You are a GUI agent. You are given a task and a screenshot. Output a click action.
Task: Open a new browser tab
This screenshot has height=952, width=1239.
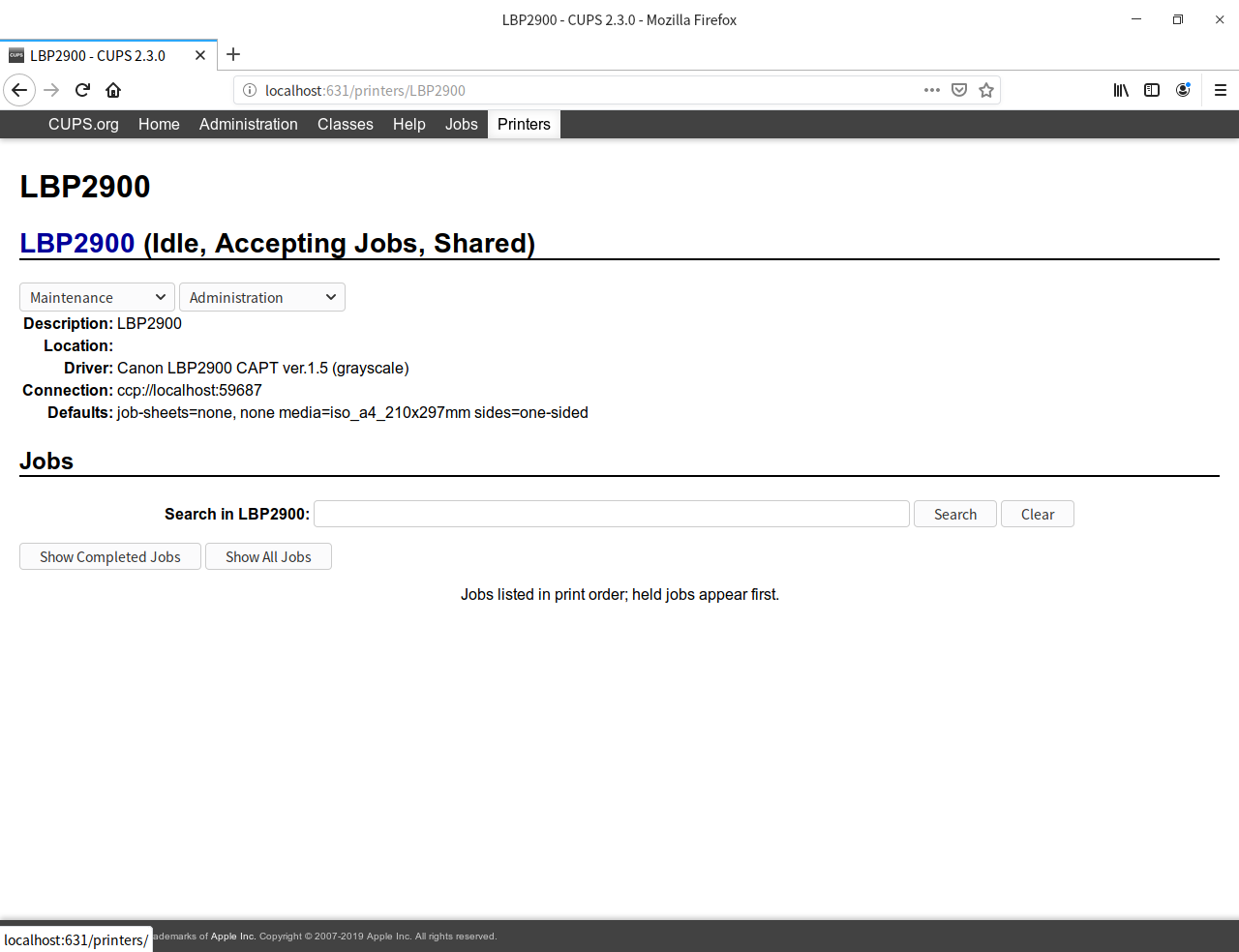tap(233, 54)
